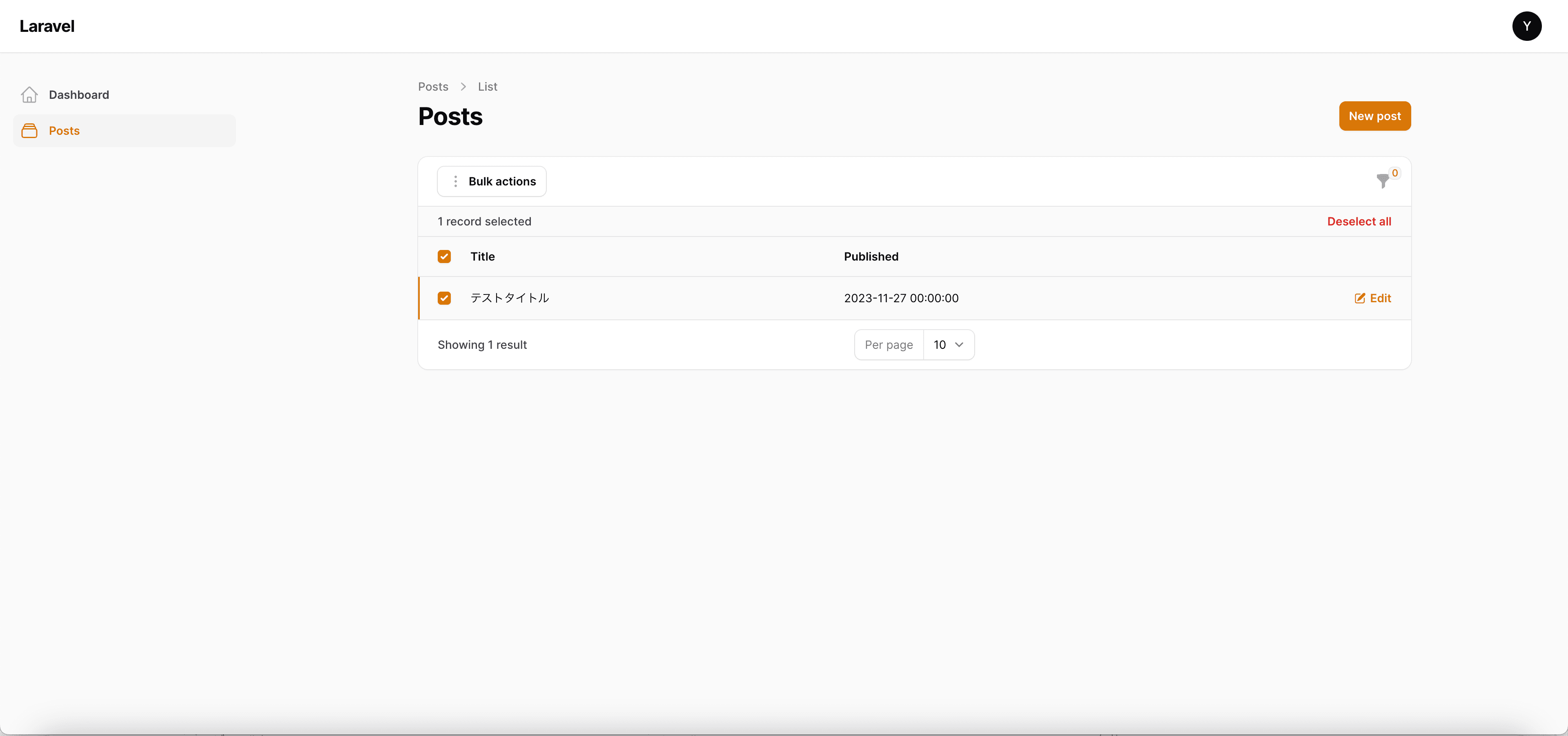Click the Posts sidebar icon
1568x736 pixels.
29,130
